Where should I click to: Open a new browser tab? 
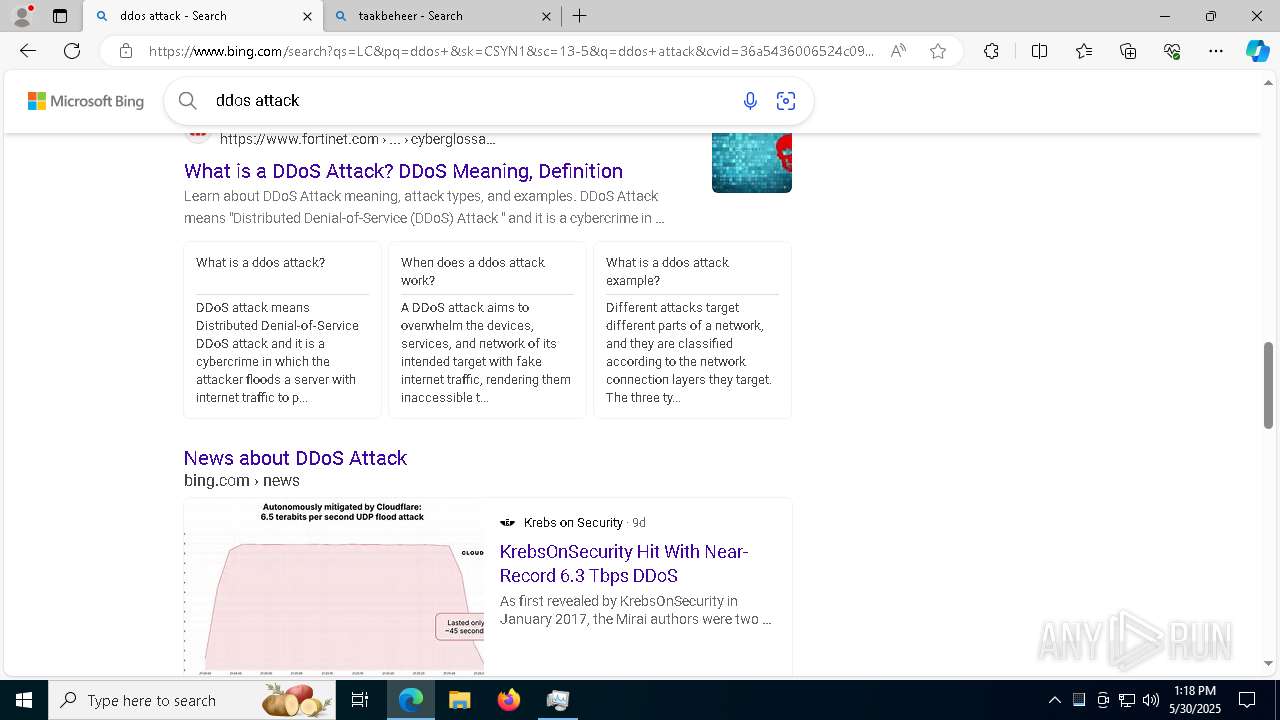tap(579, 16)
